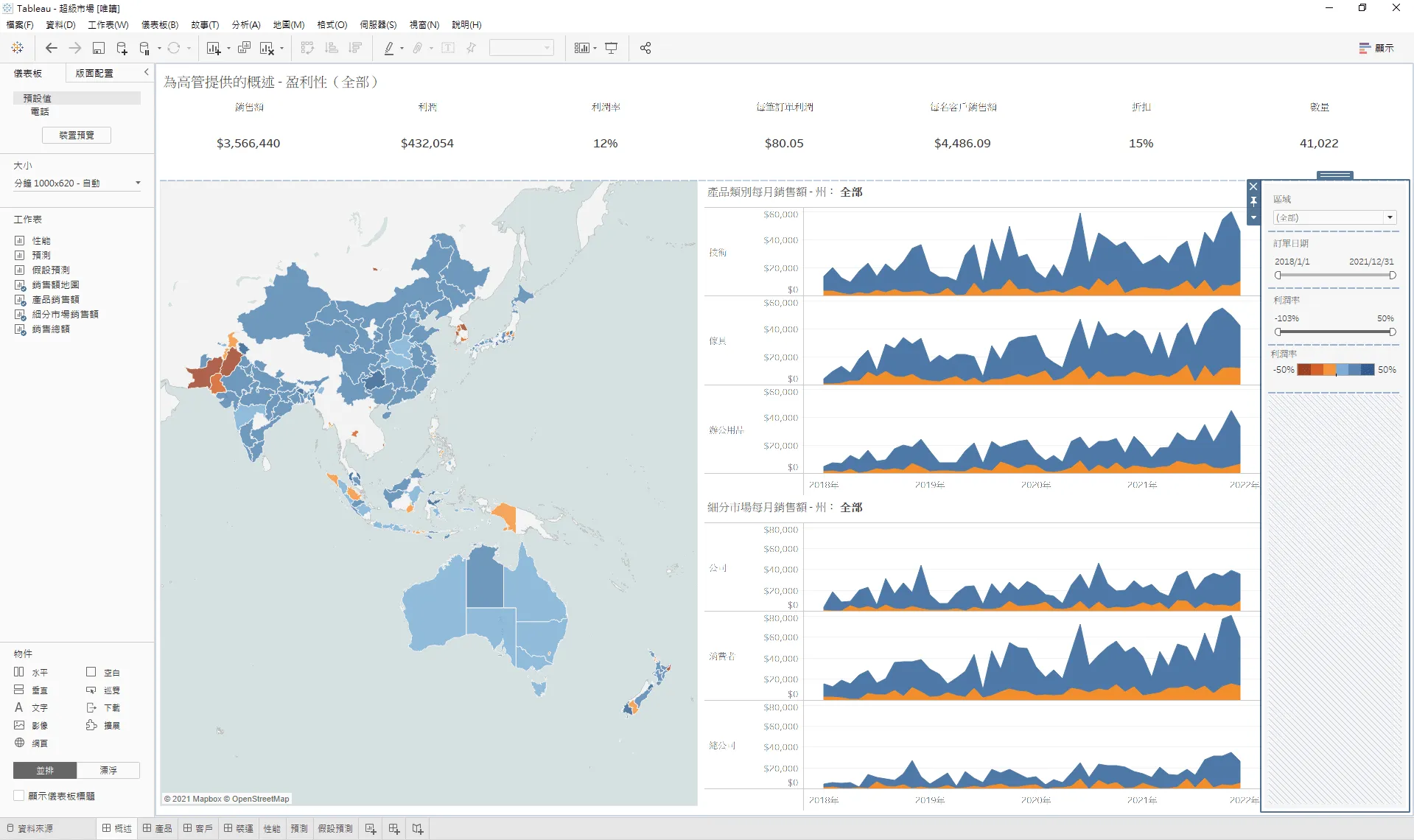This screenshot has width=1414, height=840.
Task: Click the Save icon in toolbar
Action: coord(99,48)
